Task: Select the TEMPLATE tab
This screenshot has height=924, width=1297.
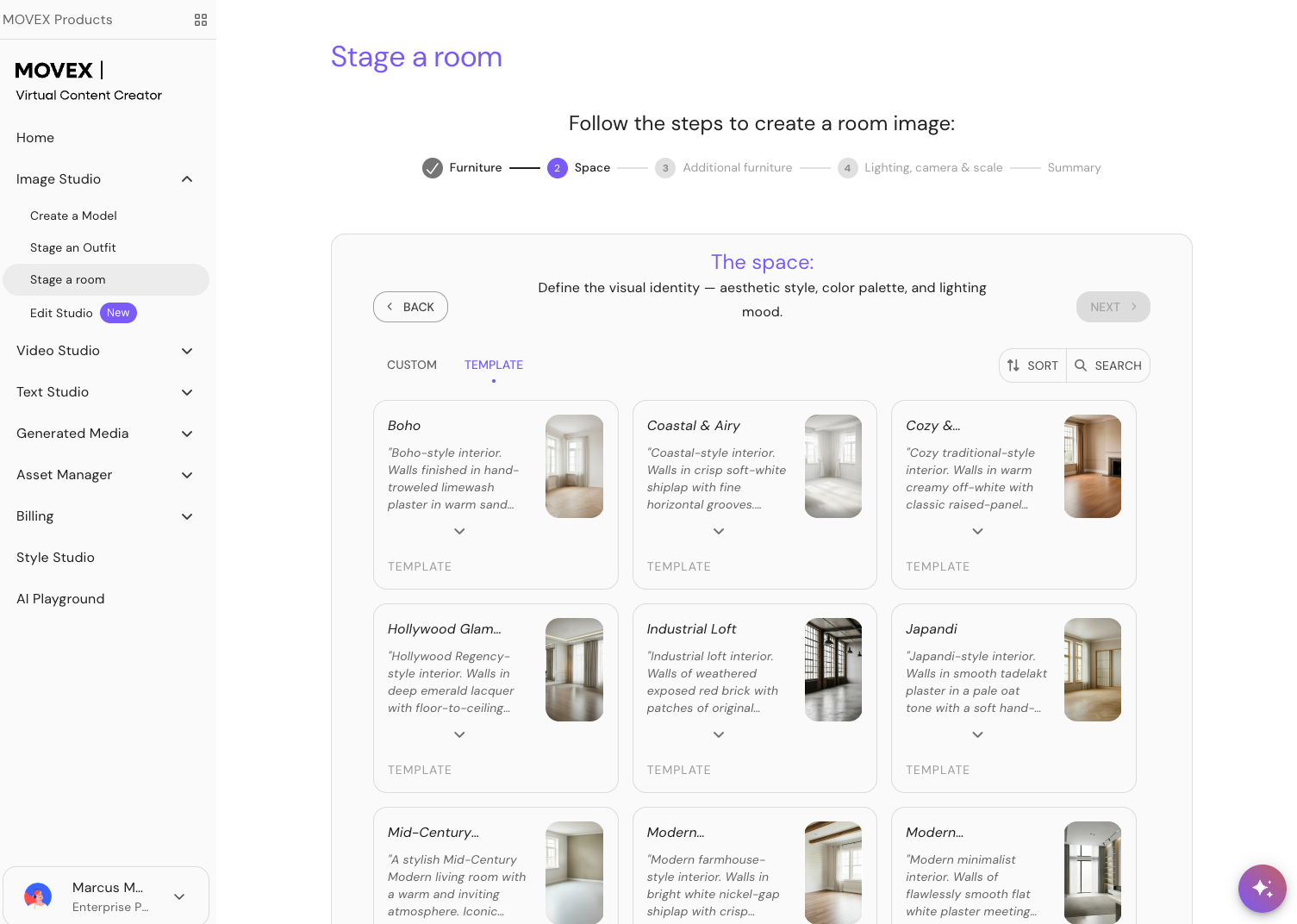Action: (x=494, y=365)
